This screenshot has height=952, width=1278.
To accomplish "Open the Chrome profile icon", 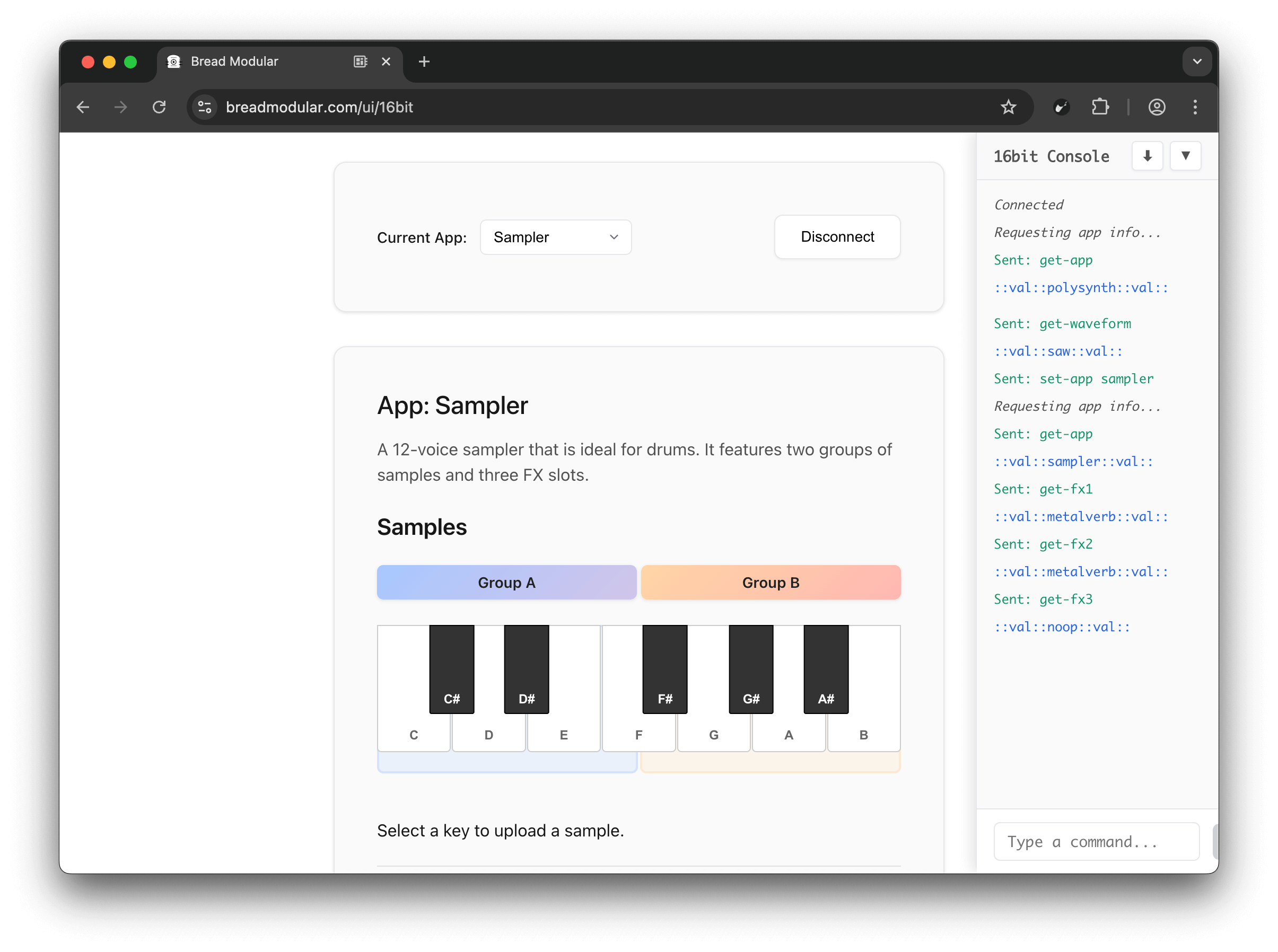I will pos(1157,107).
